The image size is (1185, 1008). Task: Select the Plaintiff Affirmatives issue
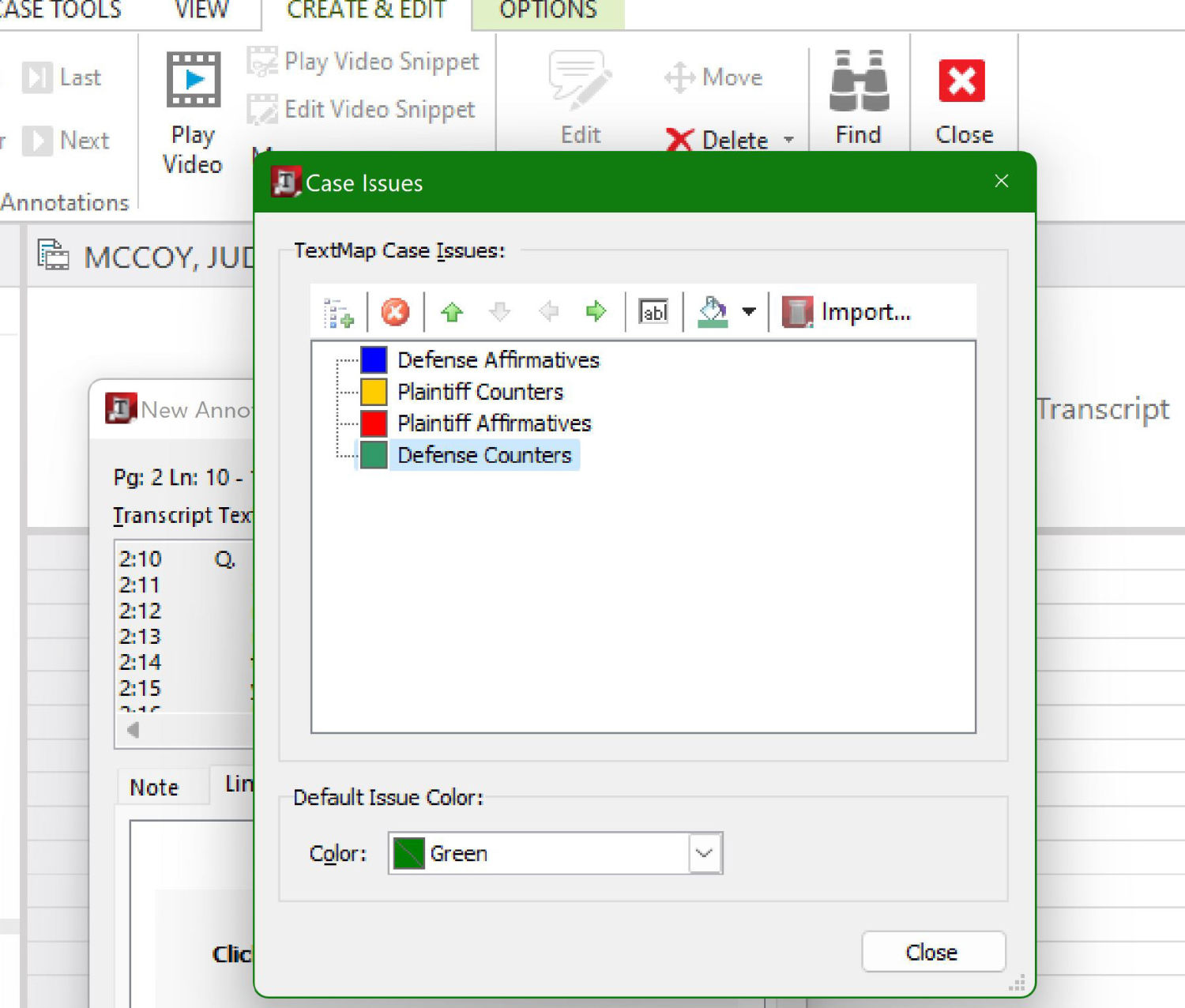pyautogui.click(x=494, y=423)
